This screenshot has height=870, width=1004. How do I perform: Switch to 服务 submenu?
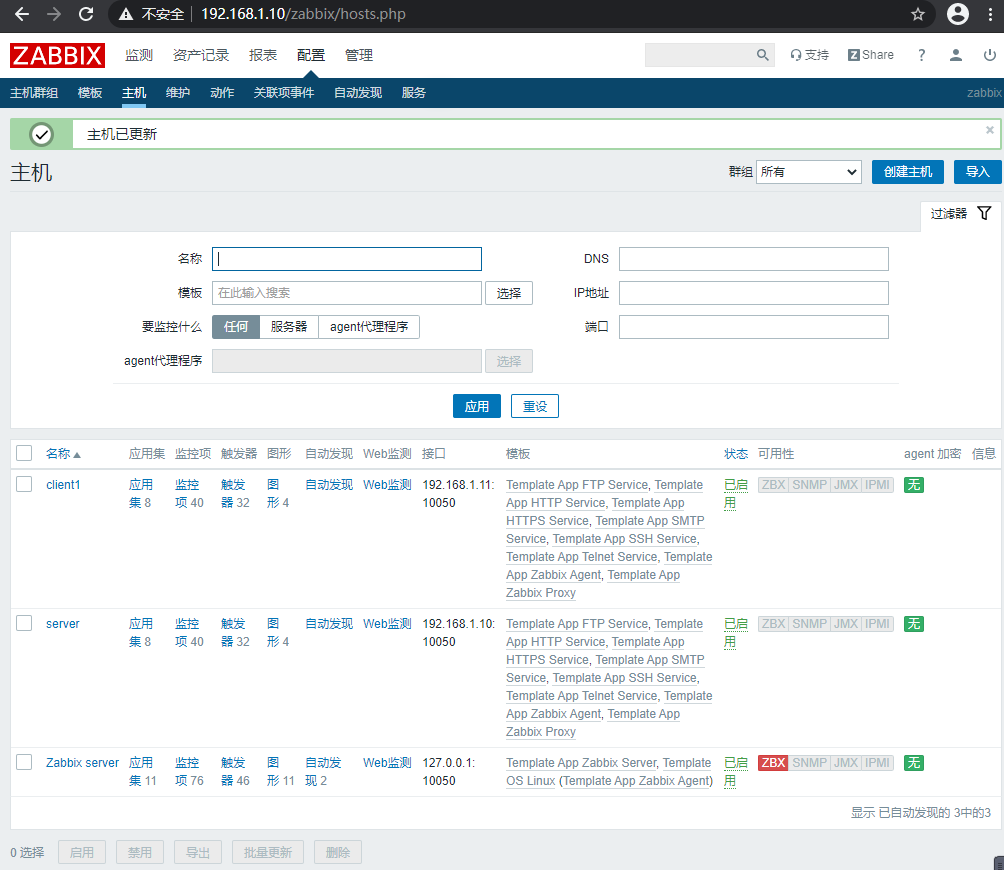click(x=414, y=93)
